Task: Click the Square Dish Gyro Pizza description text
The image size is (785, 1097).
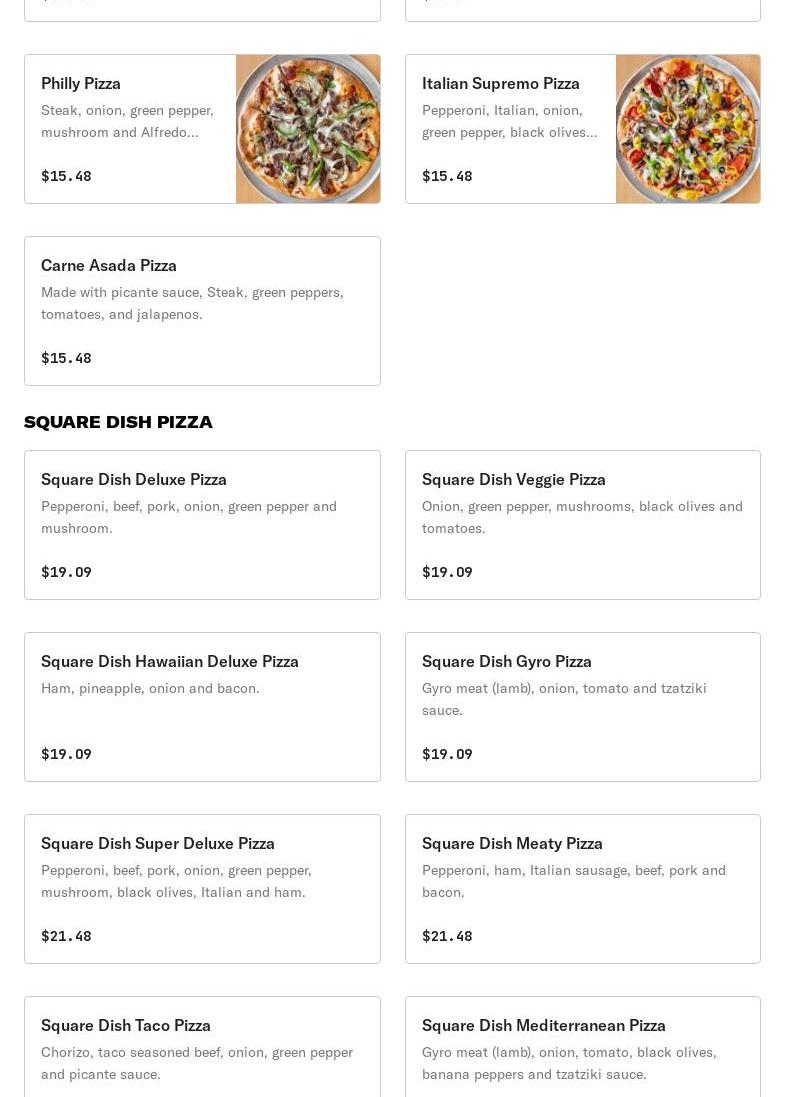Action: click(564, 699)
